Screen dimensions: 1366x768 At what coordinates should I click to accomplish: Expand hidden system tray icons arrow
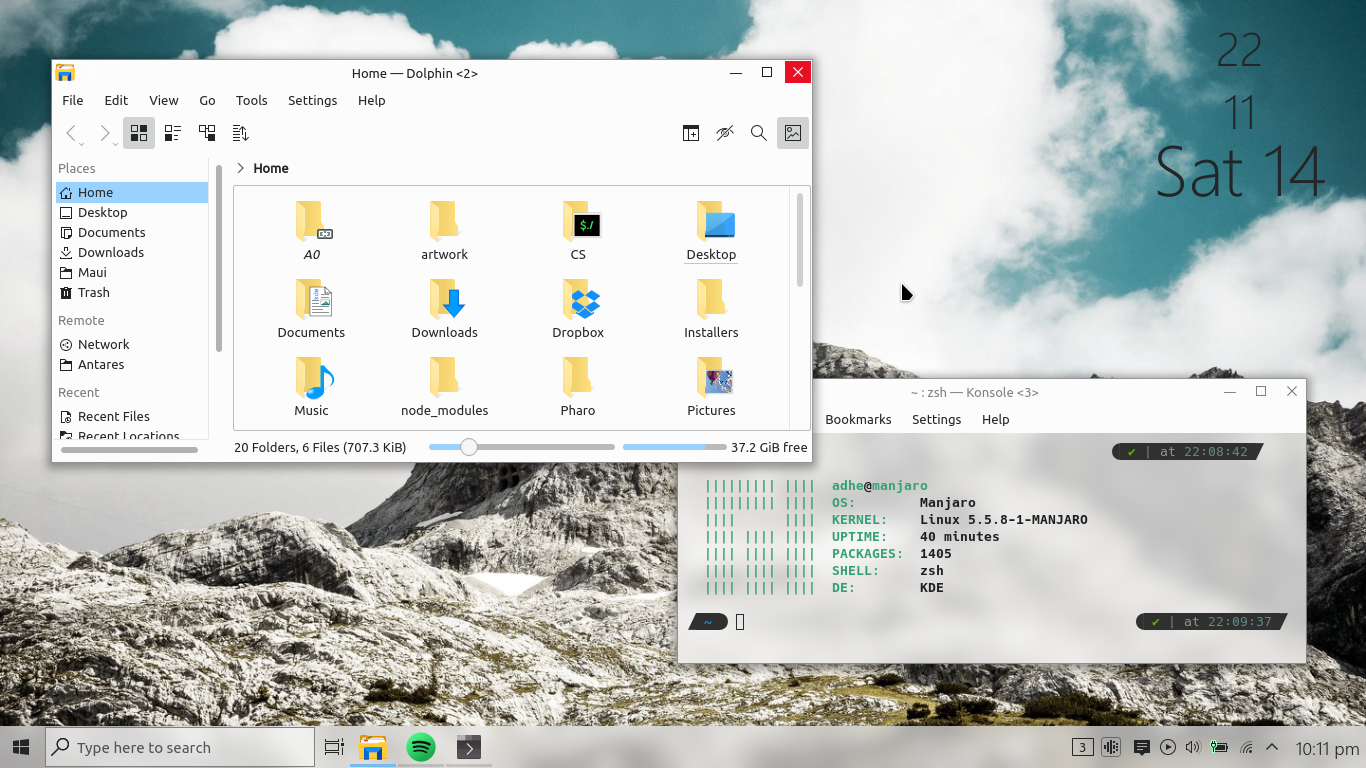(1272, 747)
